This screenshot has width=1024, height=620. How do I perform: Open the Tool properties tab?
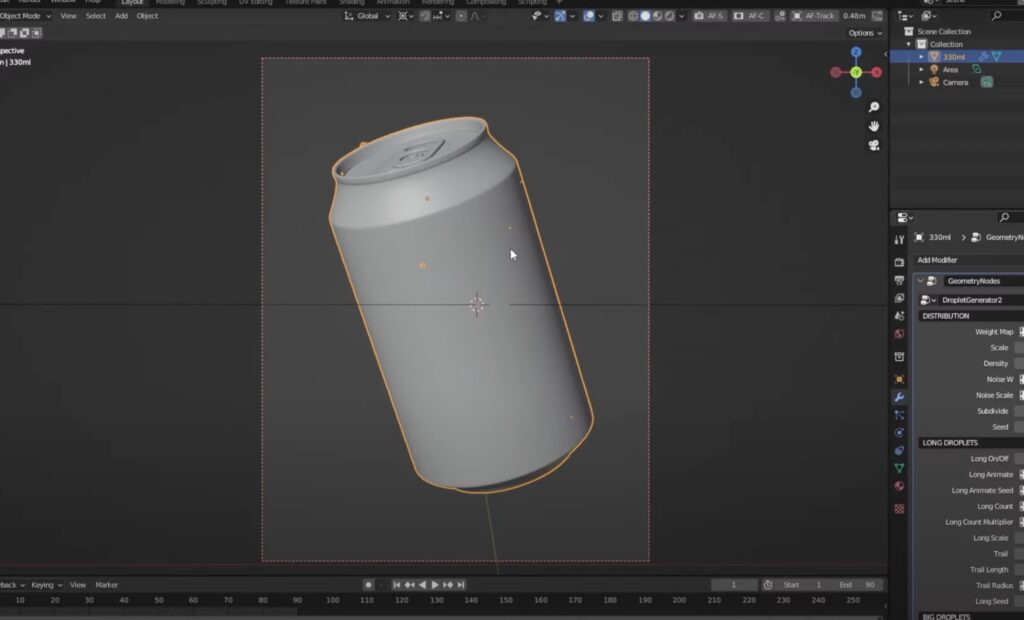(899, 240)
